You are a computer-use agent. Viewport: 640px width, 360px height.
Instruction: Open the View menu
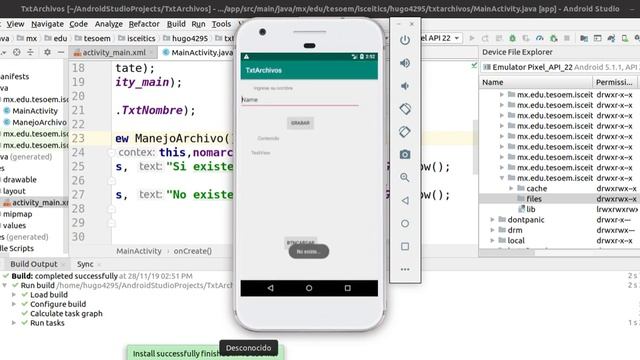pos(15,24)
